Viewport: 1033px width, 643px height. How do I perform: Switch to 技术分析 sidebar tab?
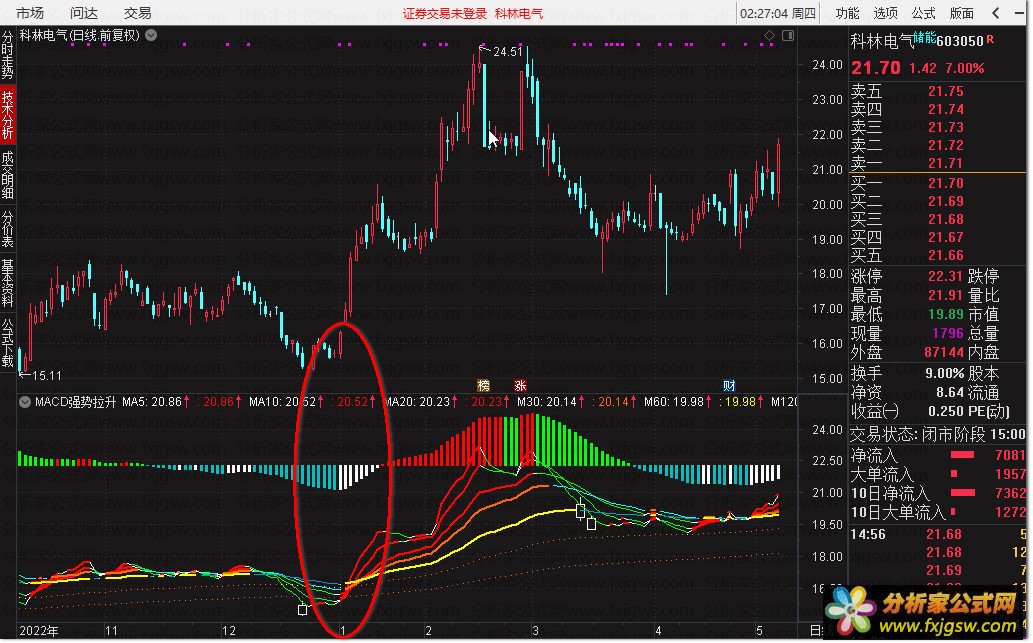click(x=7, y=115)
